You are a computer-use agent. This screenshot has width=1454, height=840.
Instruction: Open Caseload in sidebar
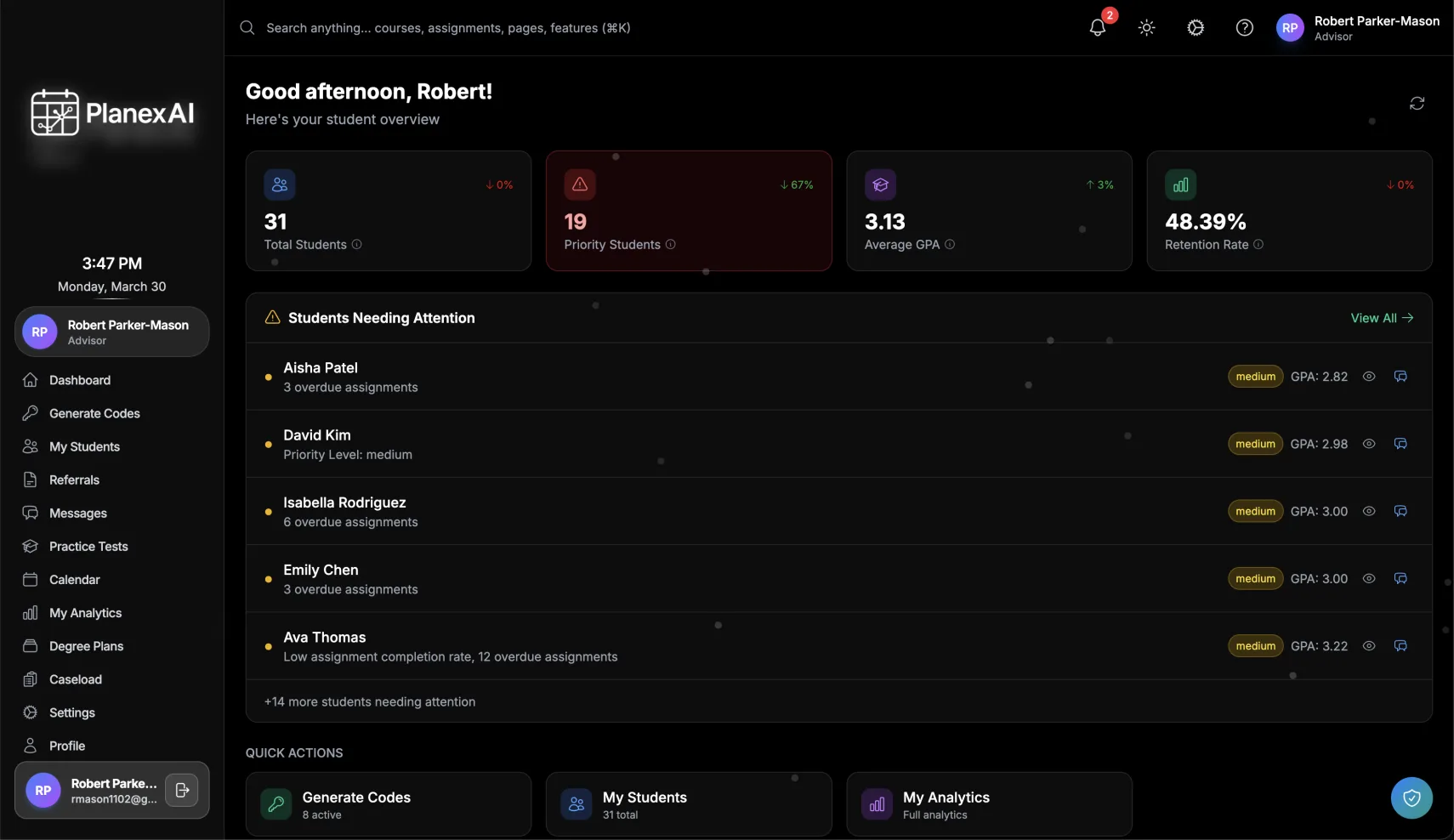[x=111, y=679]
